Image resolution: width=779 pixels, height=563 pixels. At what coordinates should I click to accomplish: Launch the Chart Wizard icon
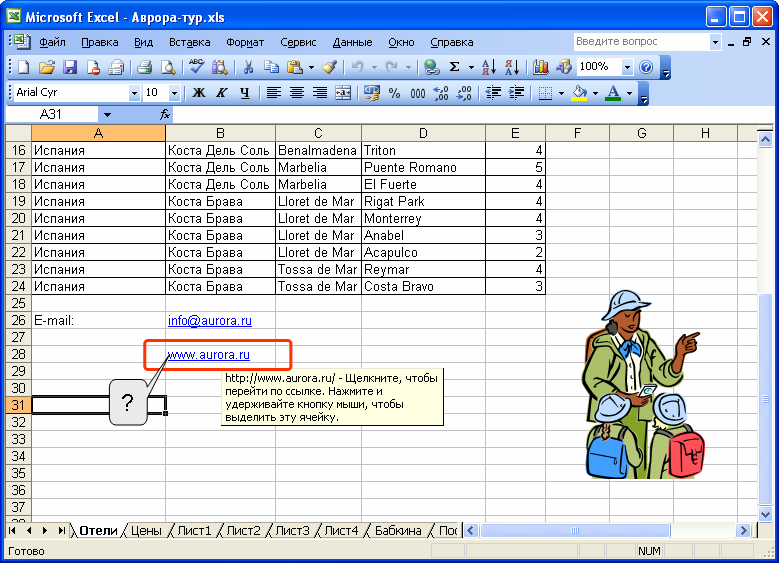[x=541, y=67]
